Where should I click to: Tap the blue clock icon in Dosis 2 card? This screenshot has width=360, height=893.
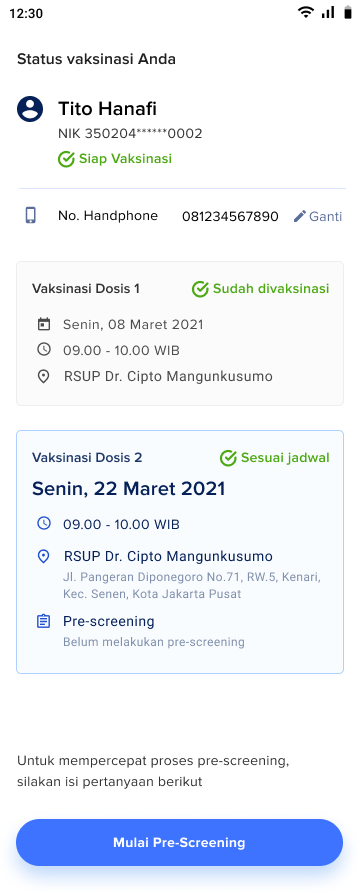point(44,523)
